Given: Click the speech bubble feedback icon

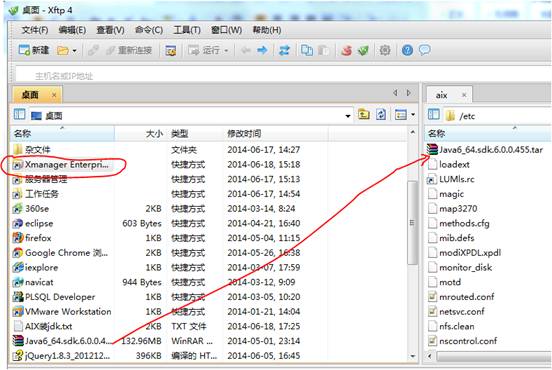Looking at the screenshot, I should coord(425,50).
